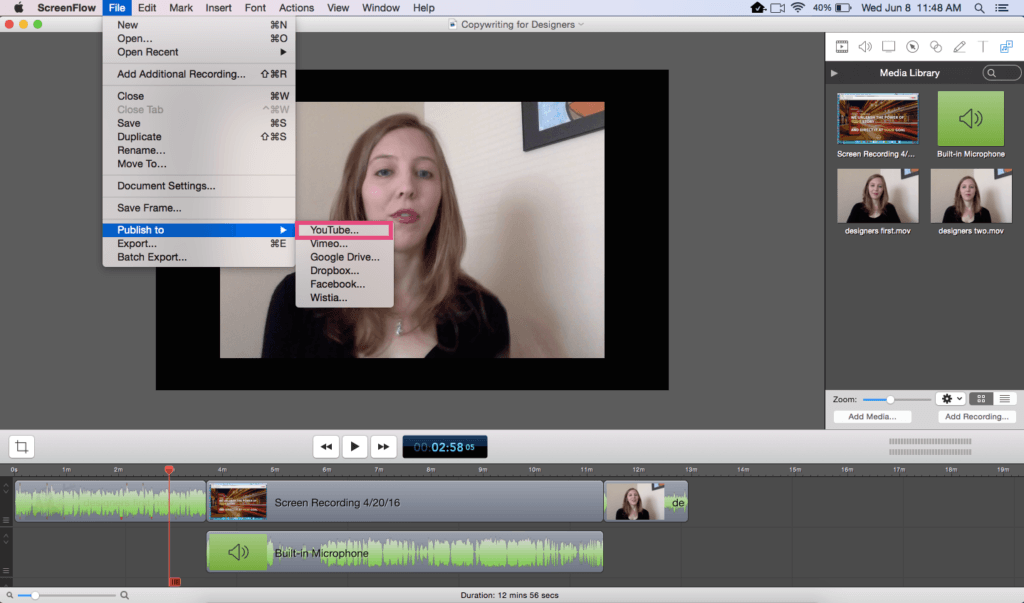Open the Media Library gear dropdown
Image resolution: width=1024 pixels, height=603 pixels.
coord(950,399)
